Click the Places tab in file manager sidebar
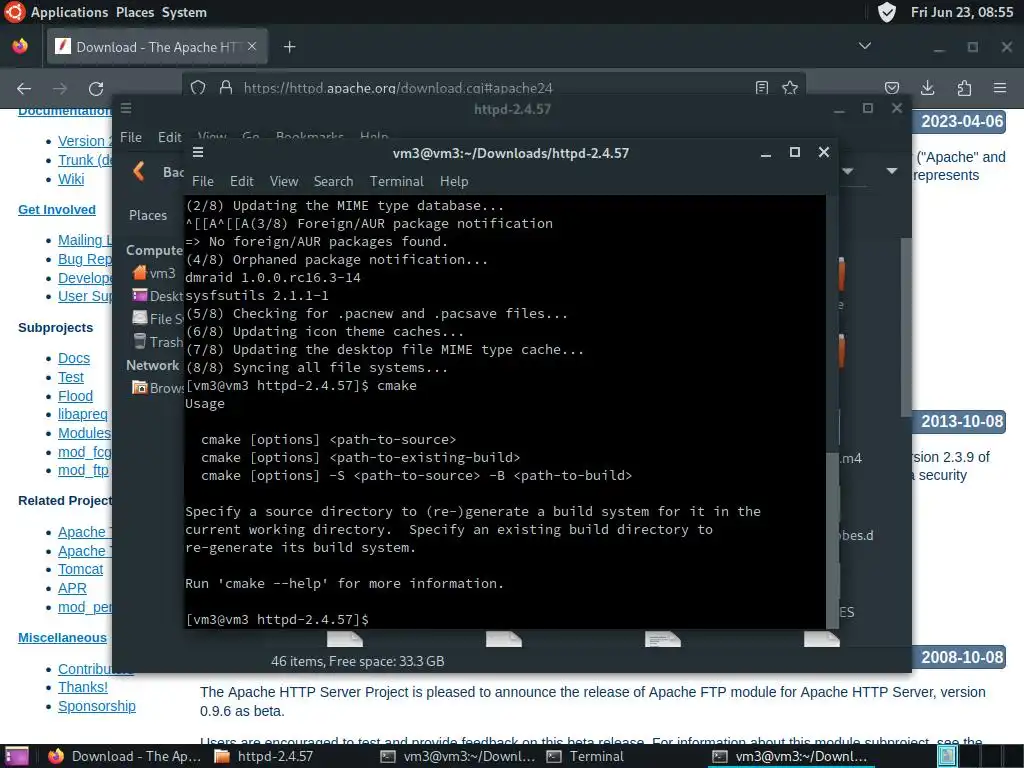 pos(148,215)
